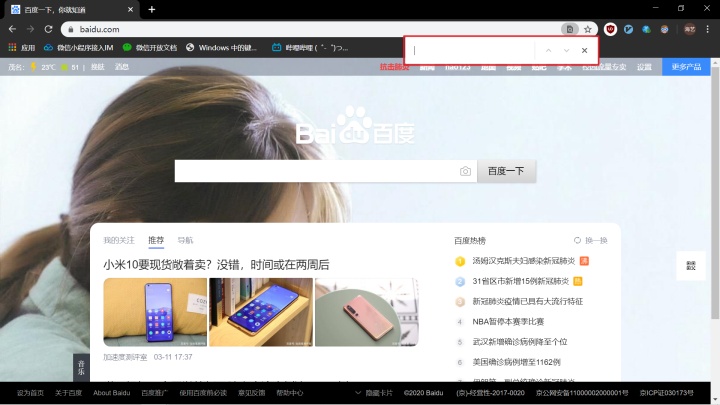The height and width of the screenshot is (405, 720).
Task: Click the camera image-search icon
Action: coord(465,171)
